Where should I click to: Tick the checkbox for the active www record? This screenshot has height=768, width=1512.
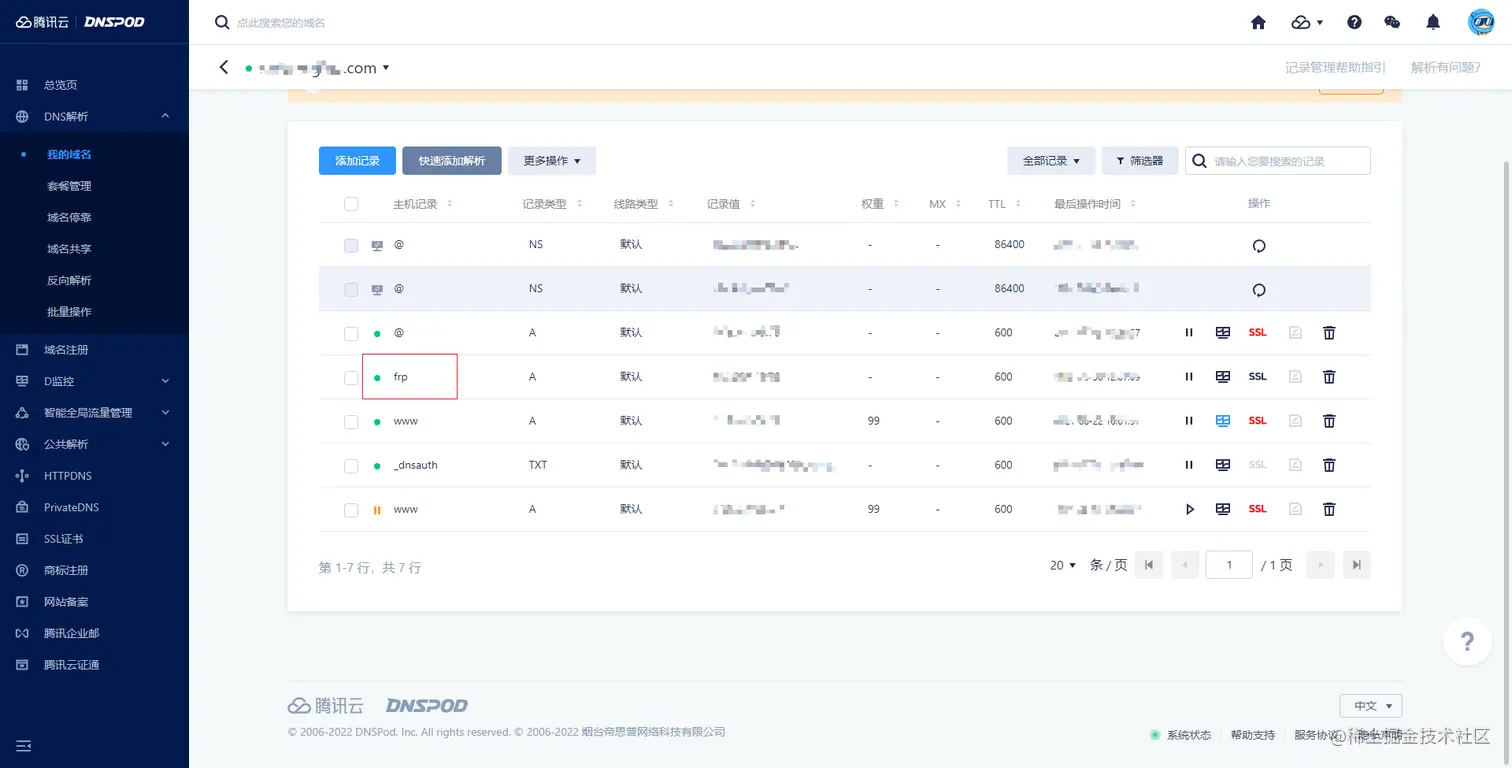[x=351, y=421]
